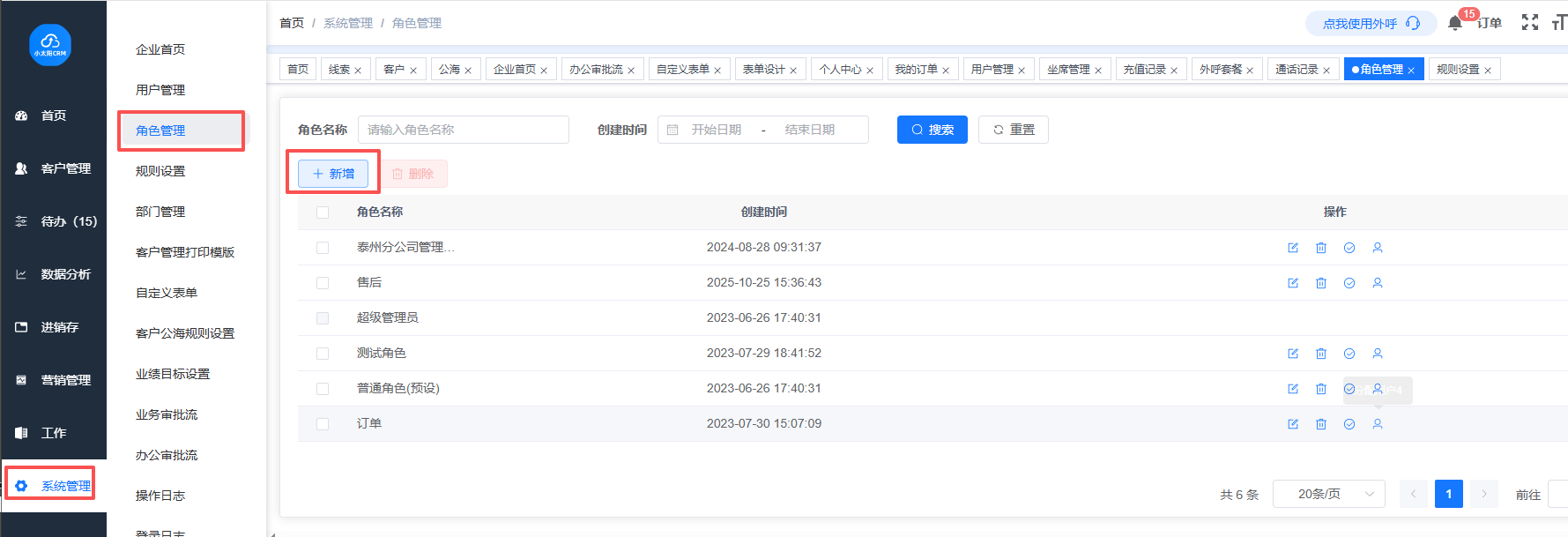Click the 搜索 button
Image resolution: width=1568 pixels, height=537 pixels.
[x=933, y=130]
